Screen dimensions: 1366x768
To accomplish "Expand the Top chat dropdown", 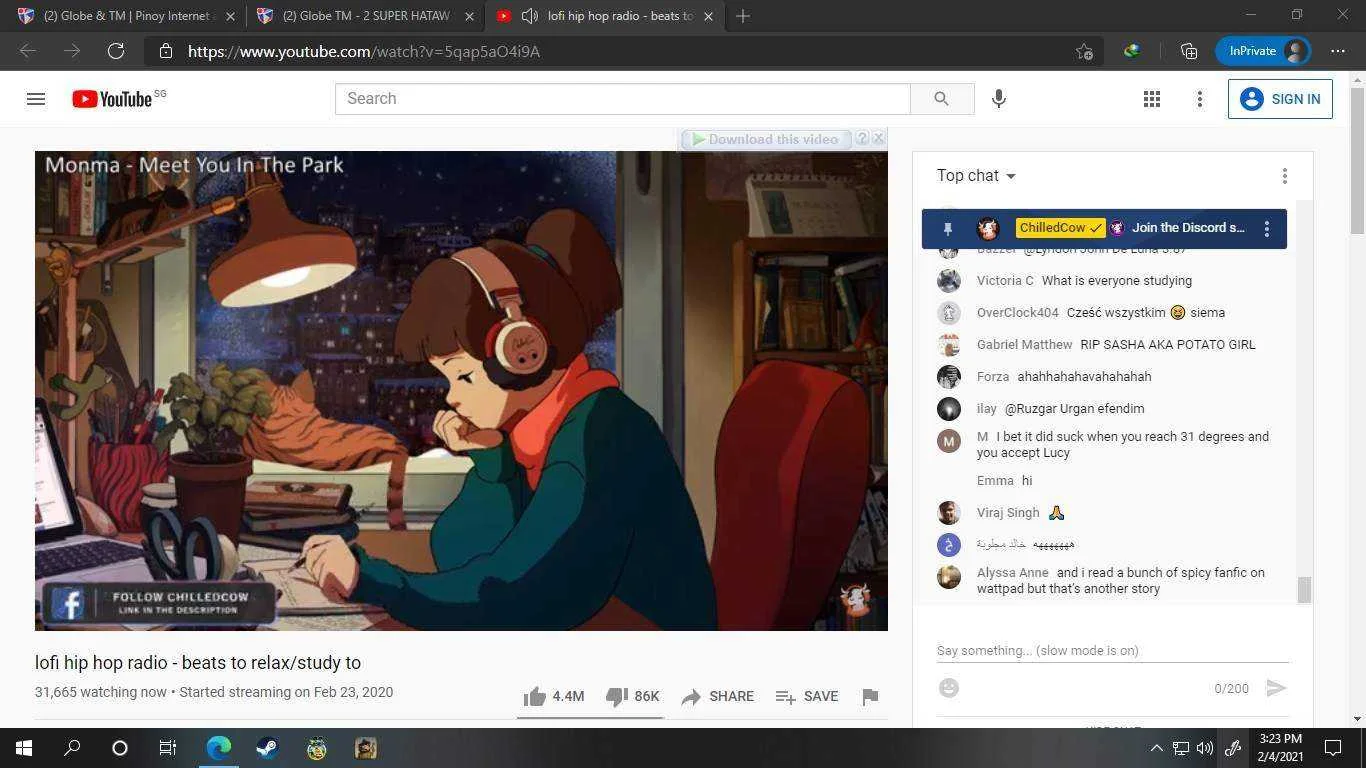I will [976, 176].
